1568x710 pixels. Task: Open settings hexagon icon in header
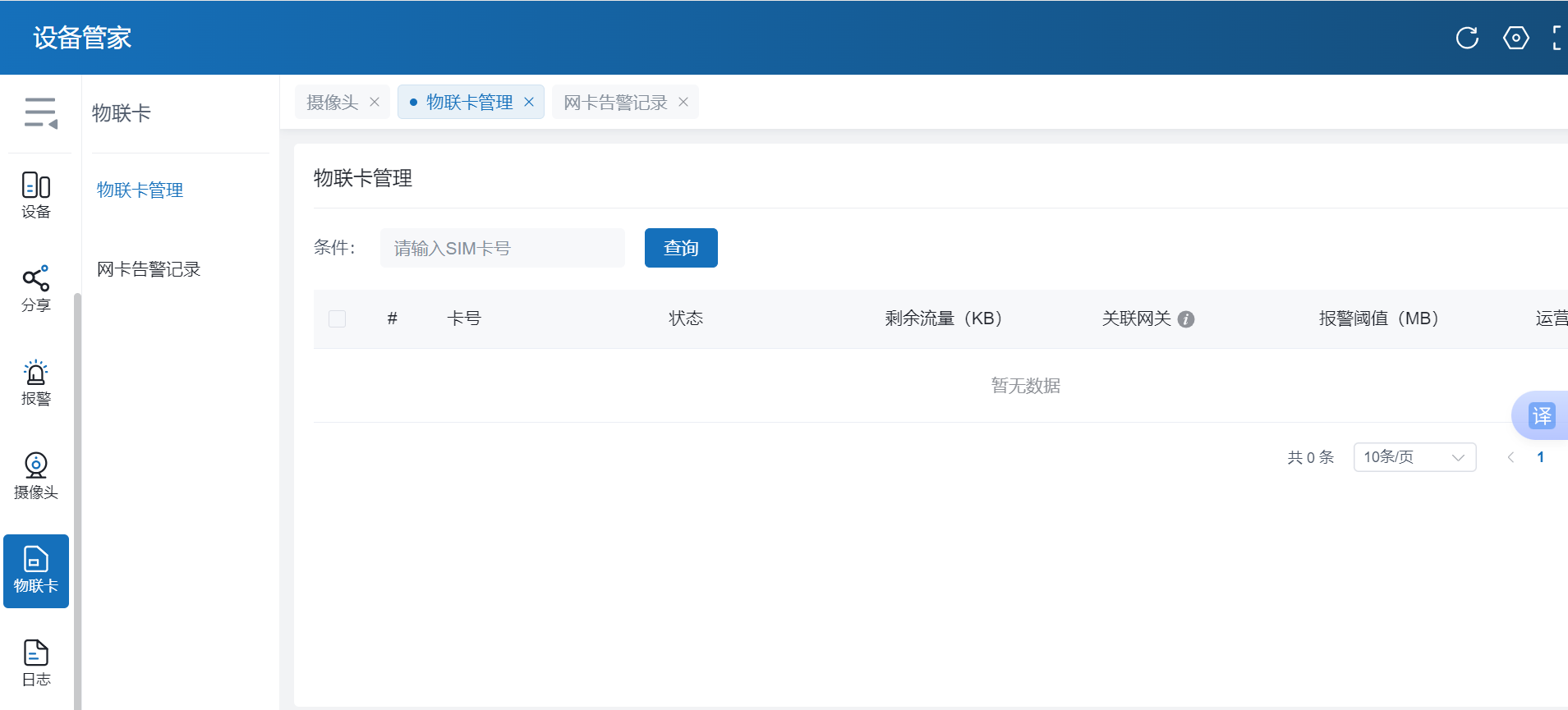1515,38
